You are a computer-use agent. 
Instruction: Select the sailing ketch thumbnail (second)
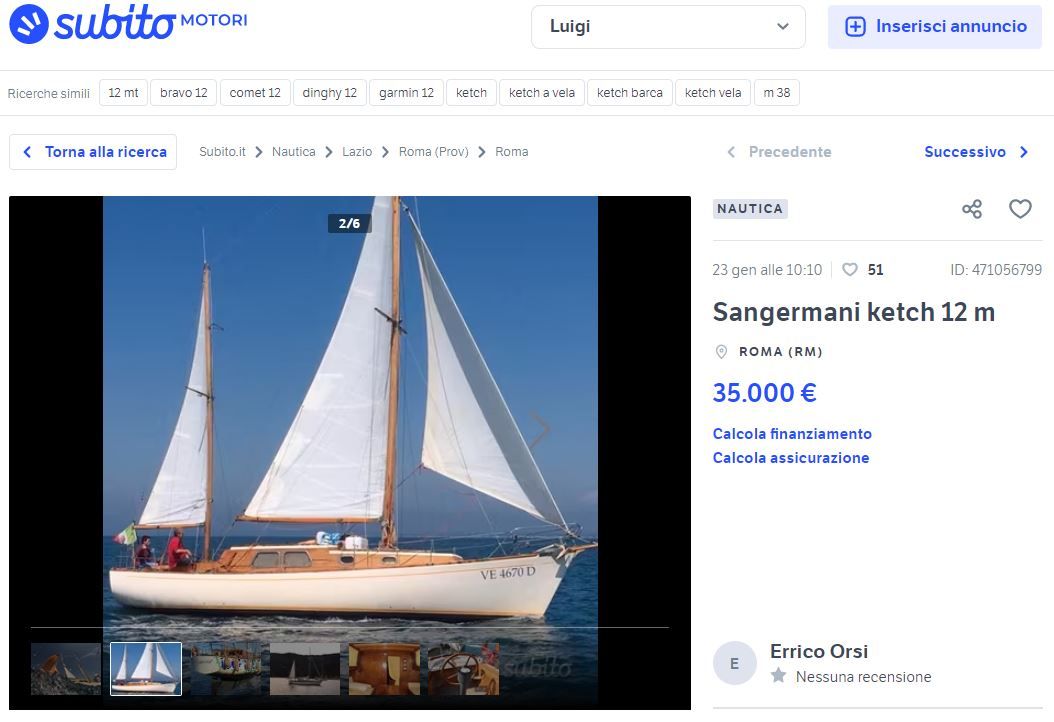[146, 669]
